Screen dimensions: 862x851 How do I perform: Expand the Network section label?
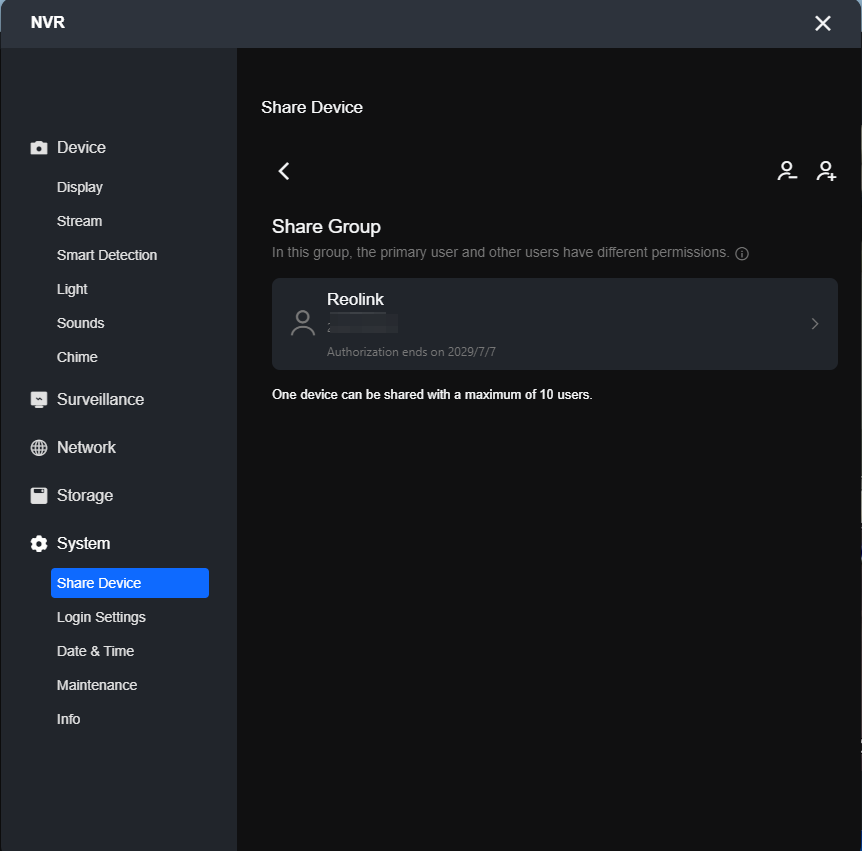(86, 447)
